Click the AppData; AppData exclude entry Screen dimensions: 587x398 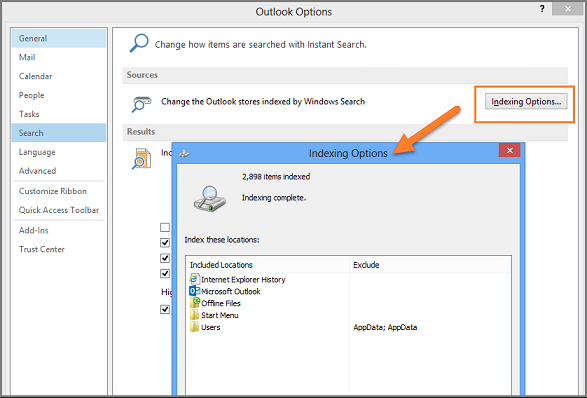[x=385, y=327]
